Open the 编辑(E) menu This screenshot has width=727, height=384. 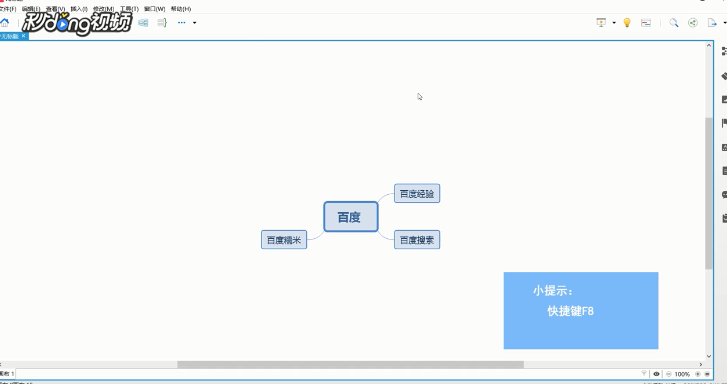[31, 9]
